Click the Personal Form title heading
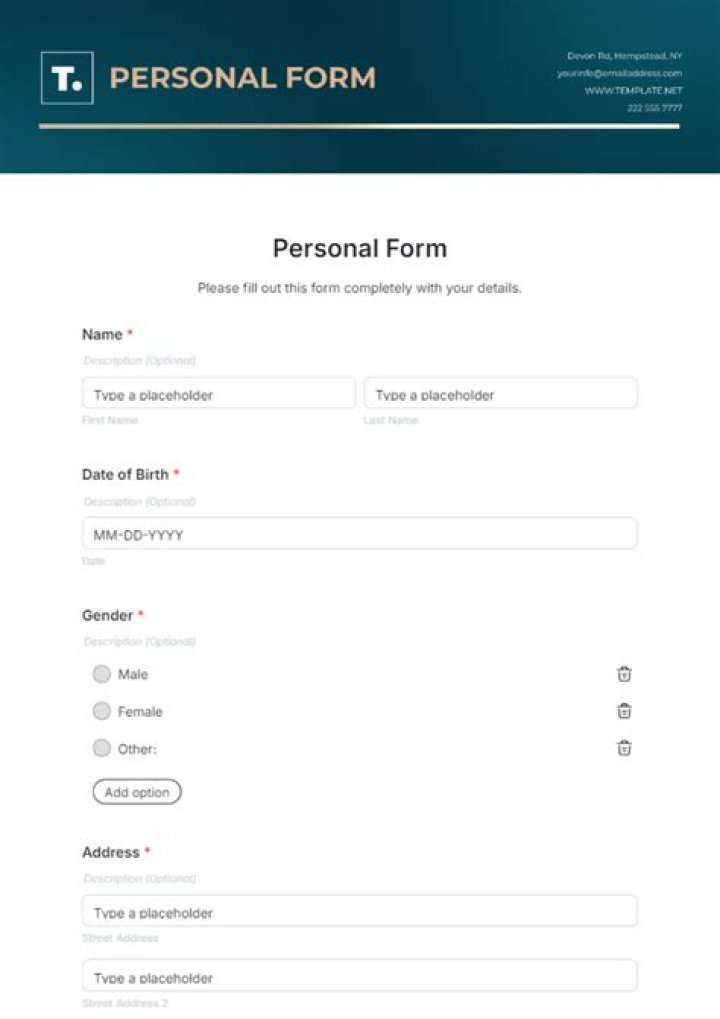This screenshot has height=1019, width=720. (359, 248)
